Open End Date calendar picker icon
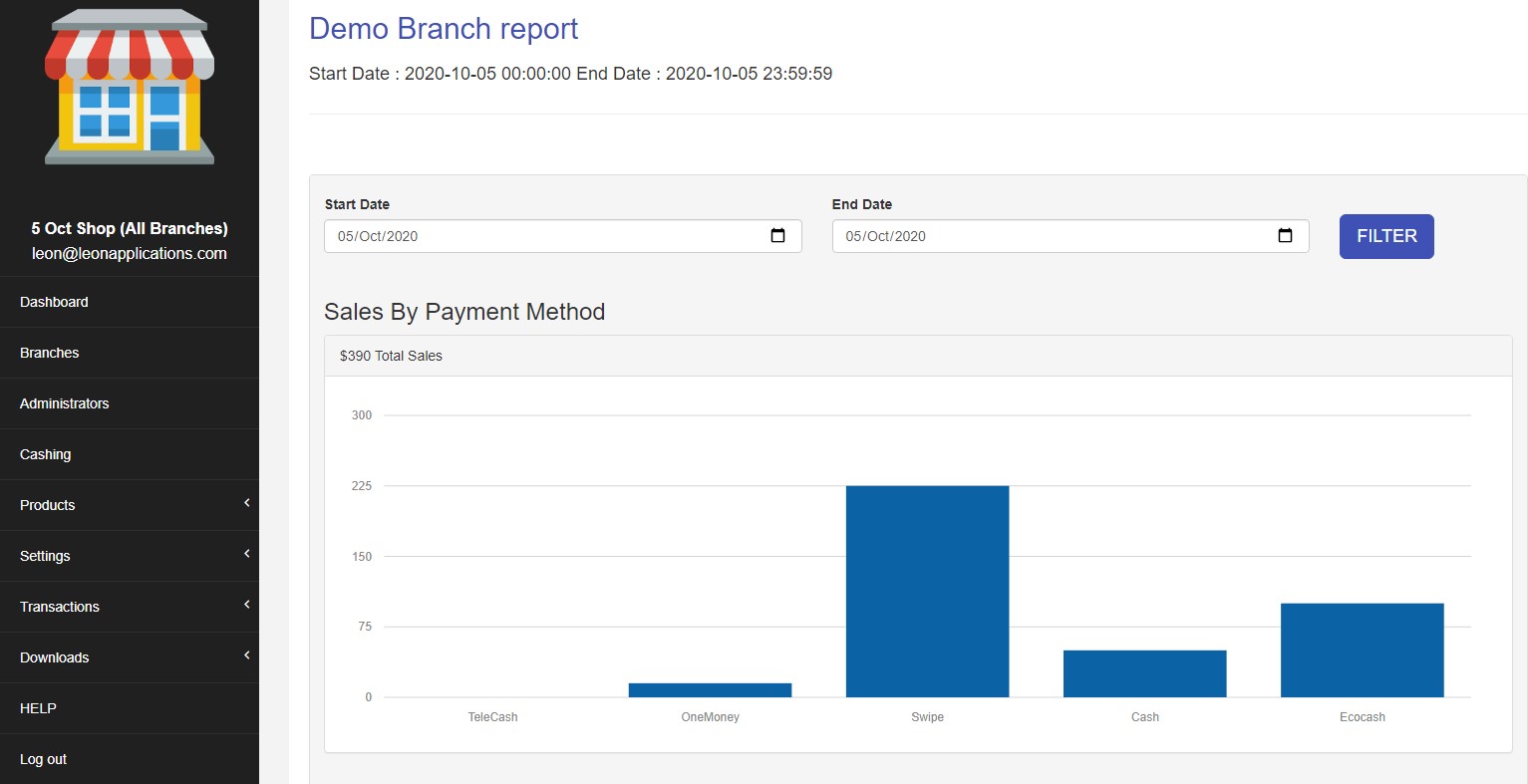The image size is (1528, 784). 1285,236
